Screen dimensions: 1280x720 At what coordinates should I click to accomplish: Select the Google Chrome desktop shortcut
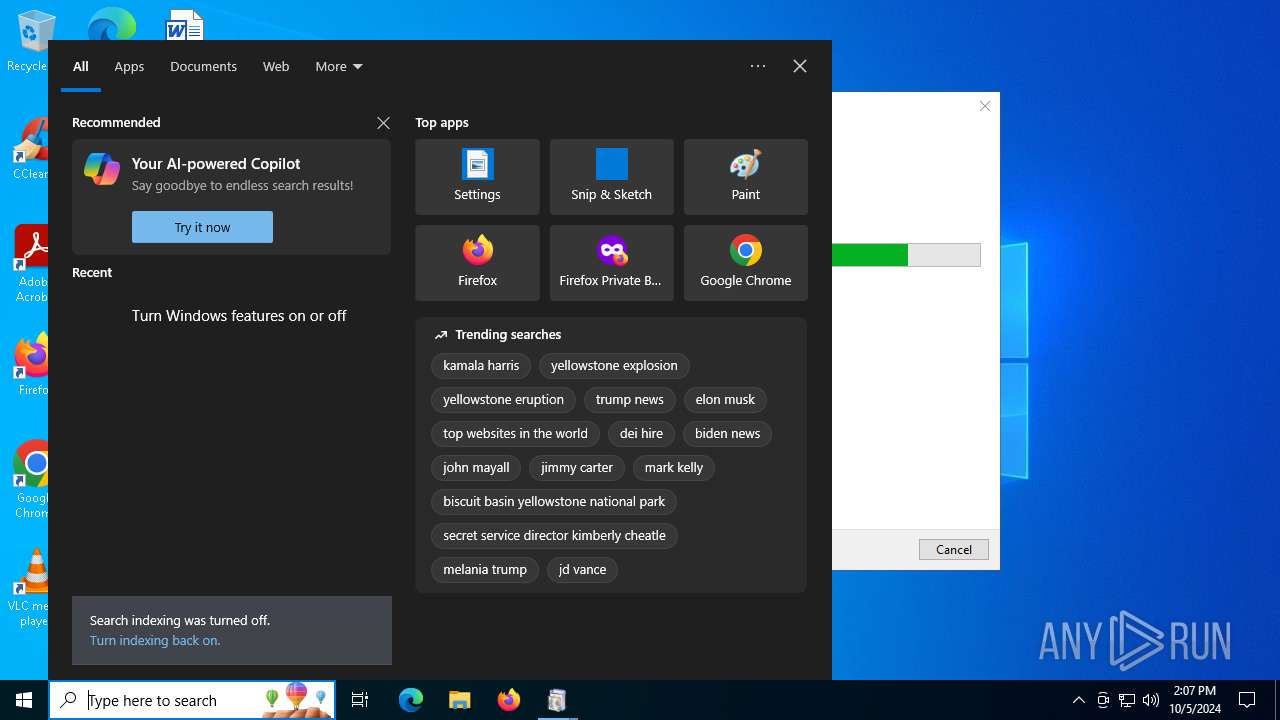(x=30, y=480)
